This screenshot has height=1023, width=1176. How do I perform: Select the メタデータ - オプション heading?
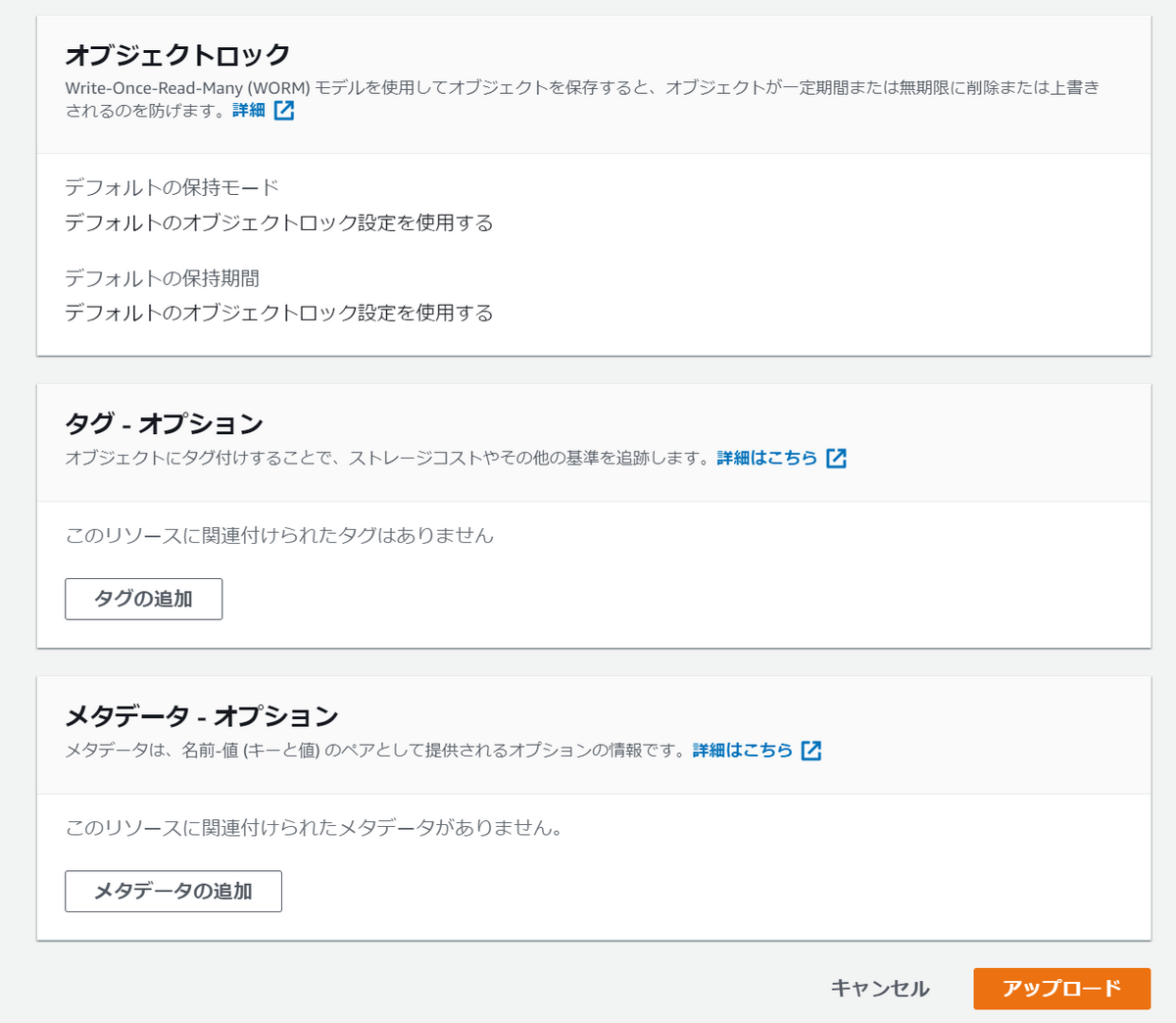[x=202, y=716]
